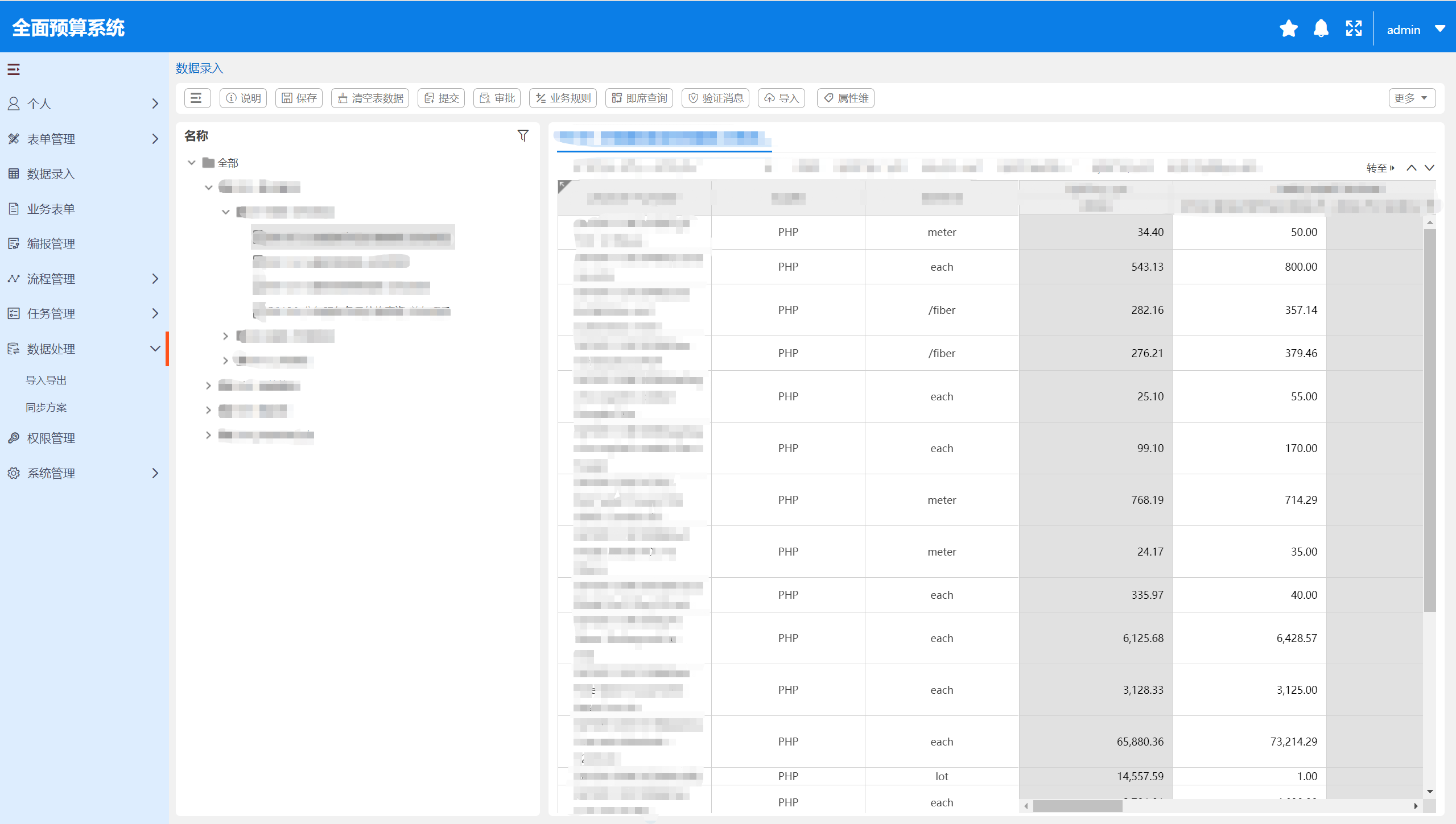This screenshot has width=1456, height=824.
Task: Click the 数据录入 table icon
Action: (x=14, y=173)
